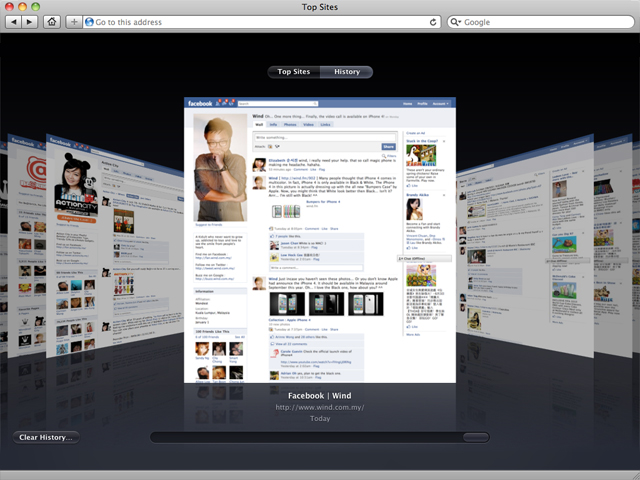Click the Clear History button
This screenshot has width=640, height=480.
46,437
